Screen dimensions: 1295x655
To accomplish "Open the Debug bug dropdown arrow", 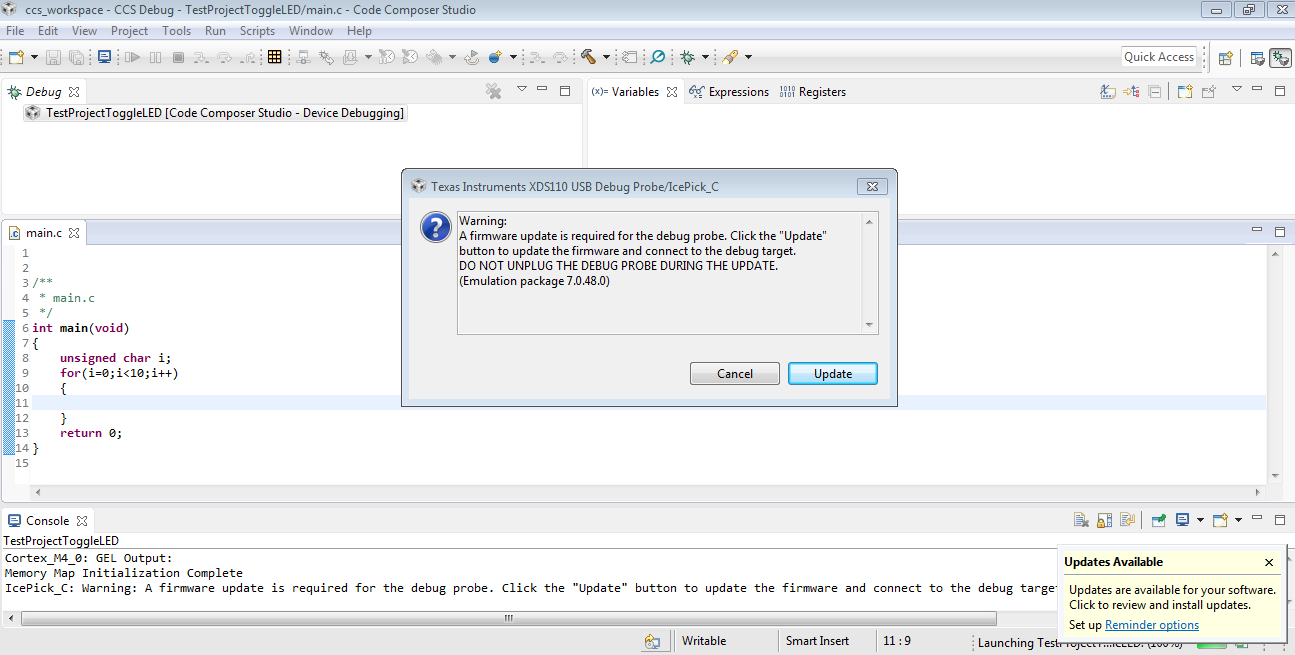I will tap(705, 57).
